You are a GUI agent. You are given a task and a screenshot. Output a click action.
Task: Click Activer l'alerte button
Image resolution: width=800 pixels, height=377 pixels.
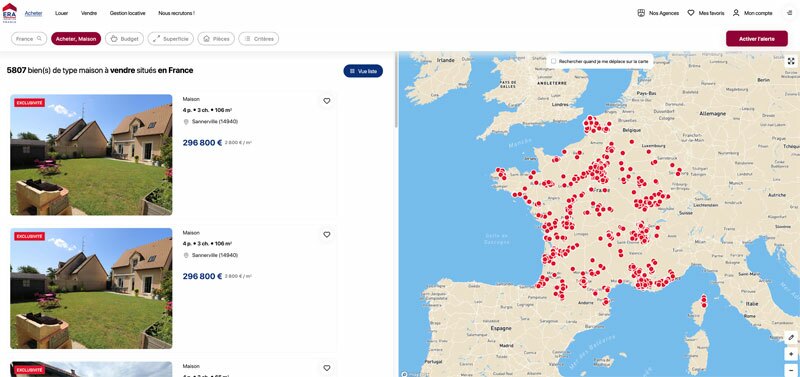757,39
